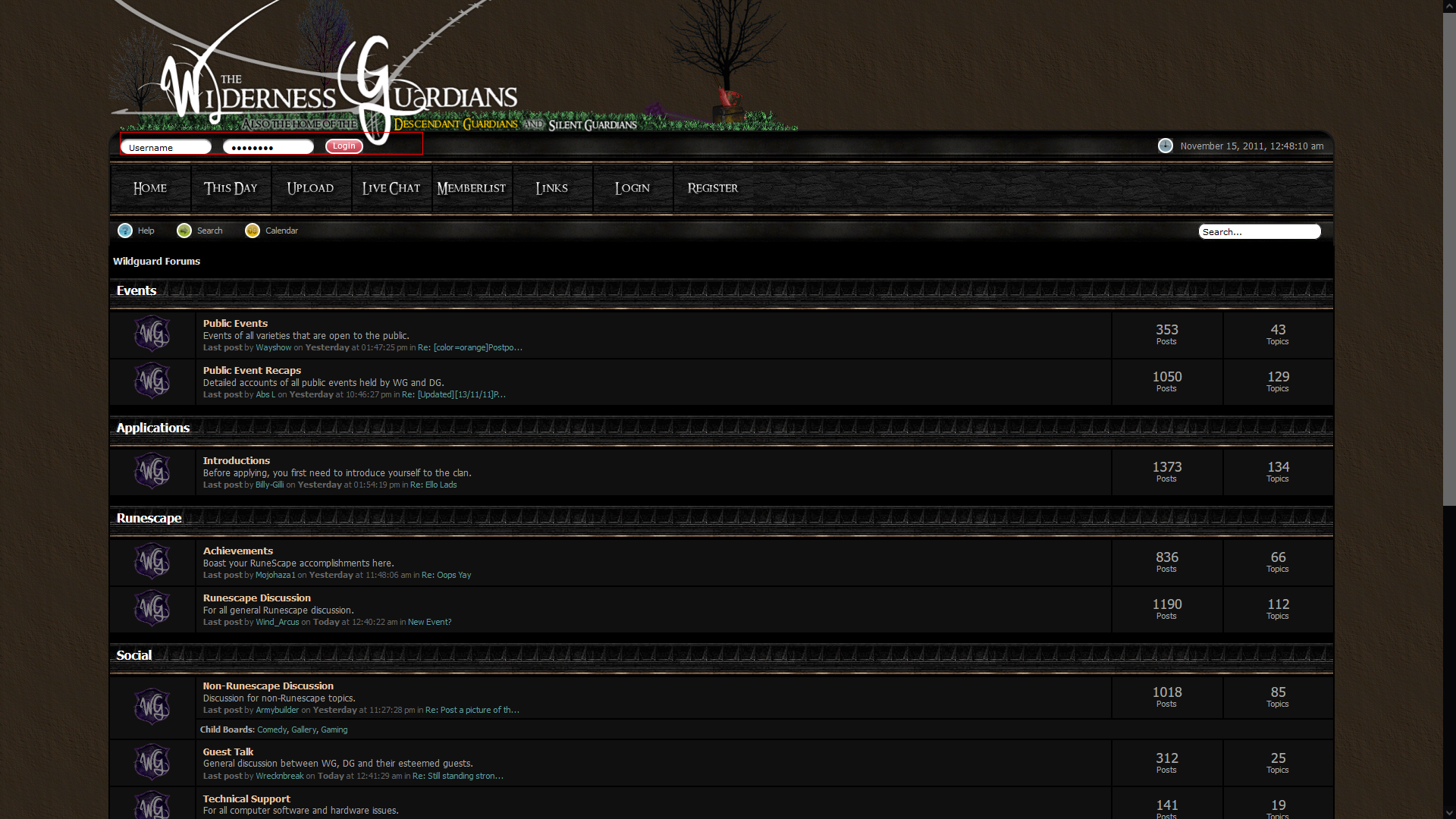Screen dimensions: 1456x819
Task: Open Billy-Gilli's user profile link
Action: [269, 485]
